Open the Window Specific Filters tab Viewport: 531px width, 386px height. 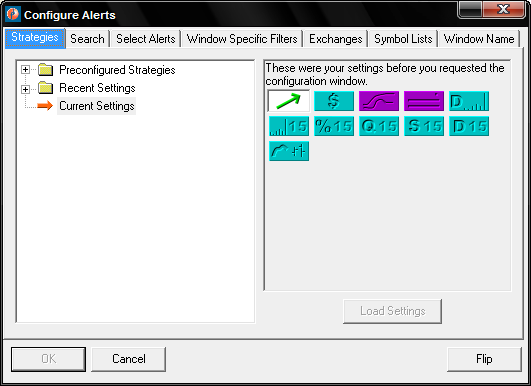[242, 39]
